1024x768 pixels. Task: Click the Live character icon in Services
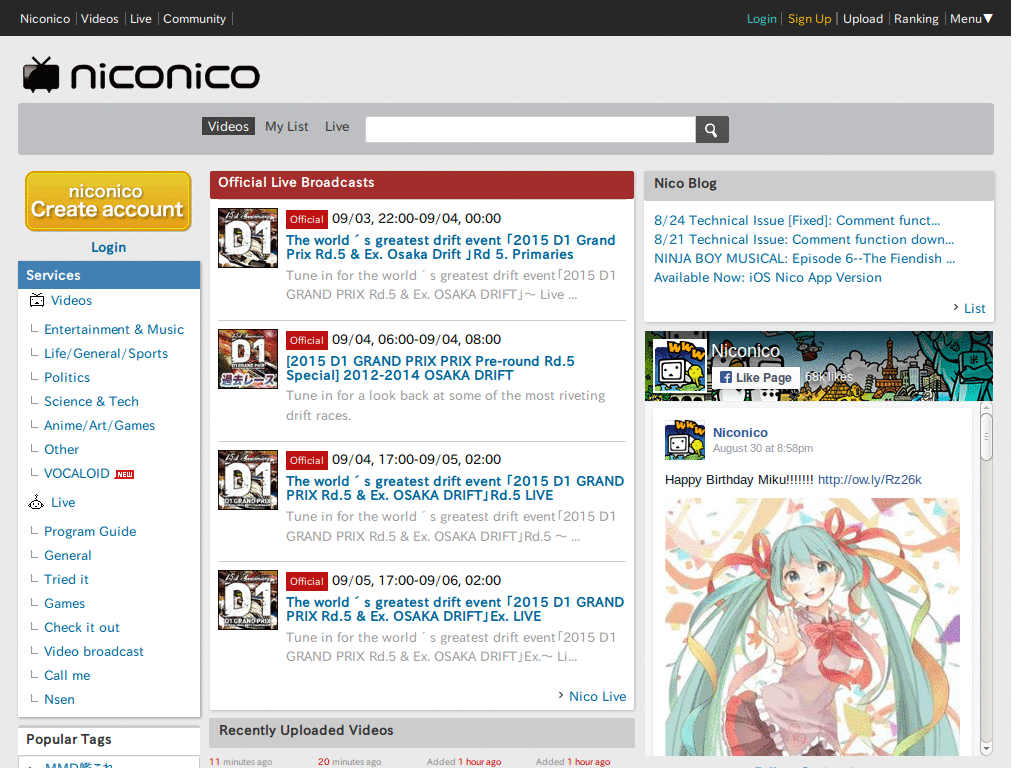[x=36, y=502]
